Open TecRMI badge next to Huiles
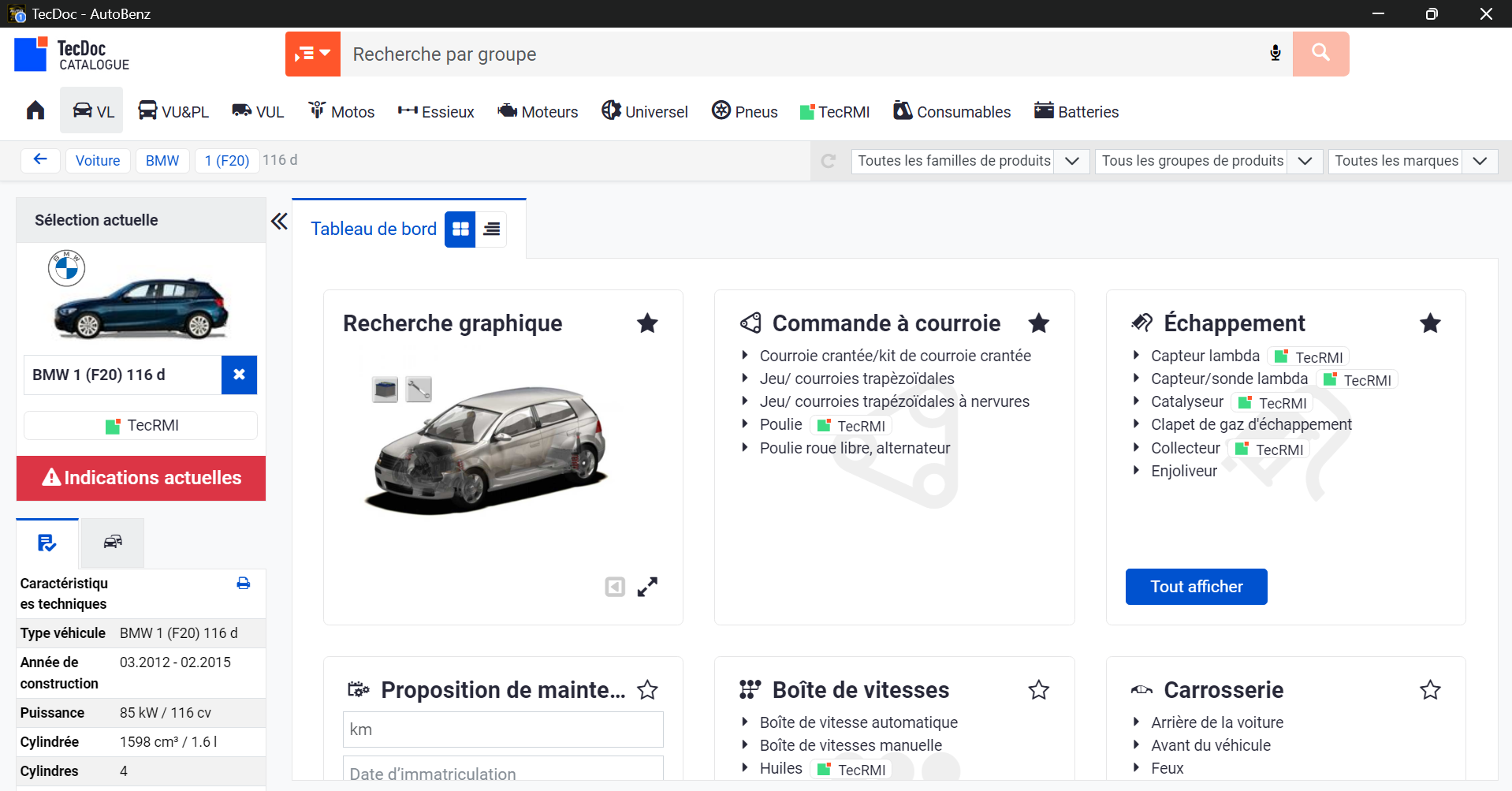This screenshot has width=1512, height=791. [852, 770]
